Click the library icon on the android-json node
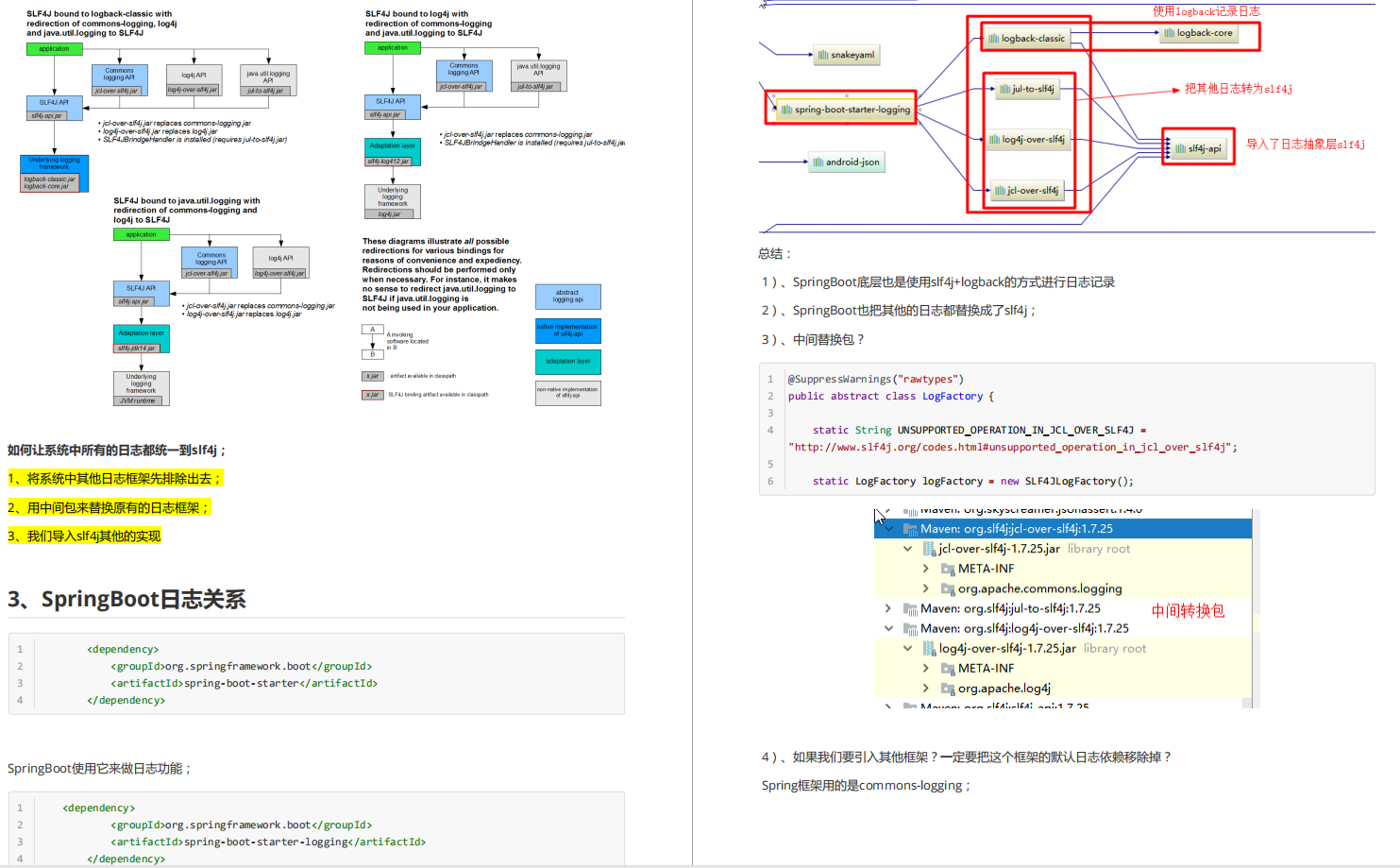 click(x=818, y=162)
